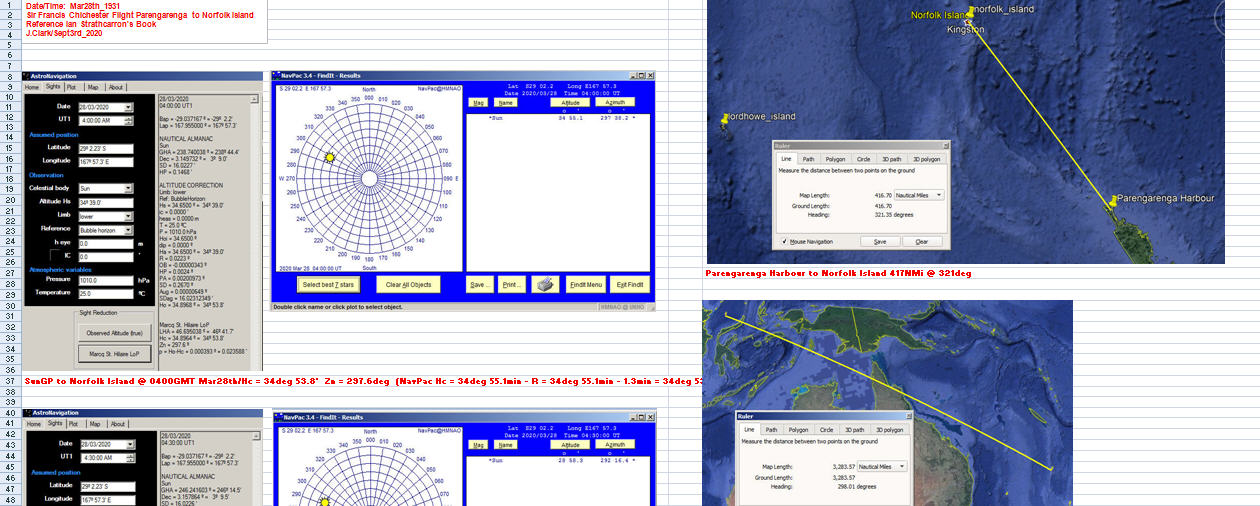
Task: Click Clear button in upper Ruler dialog
Action: [x=922, y=241]
